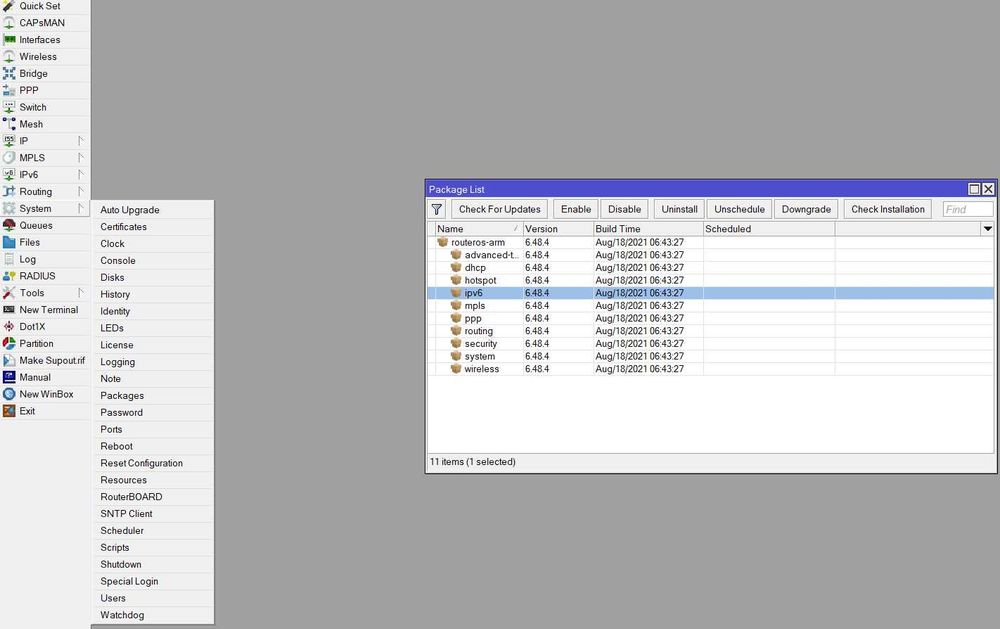Expand the Routing submenu arrow

[80, 191]
